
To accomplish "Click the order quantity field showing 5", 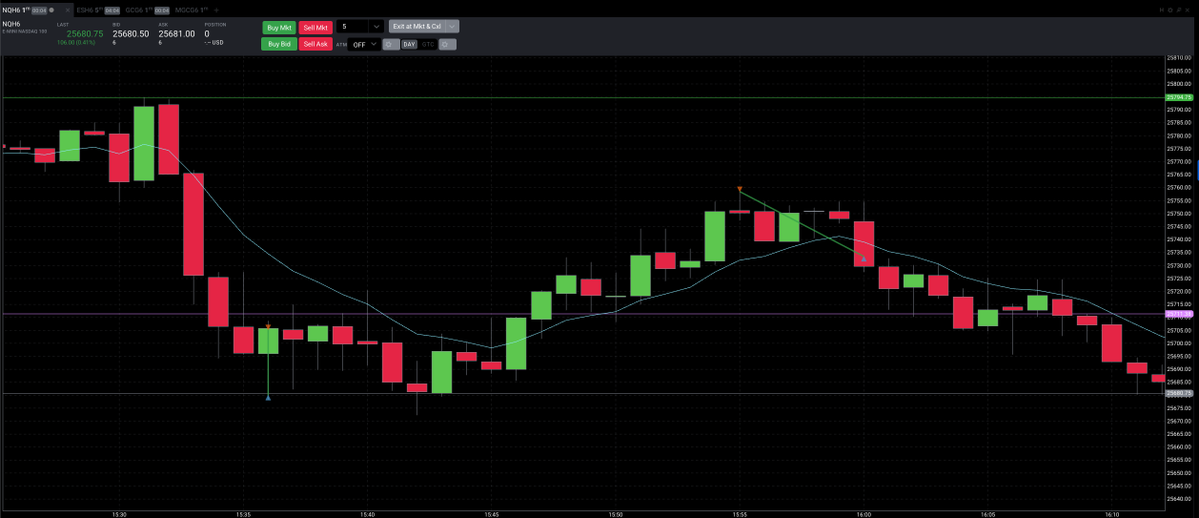I will pos(353,27).
